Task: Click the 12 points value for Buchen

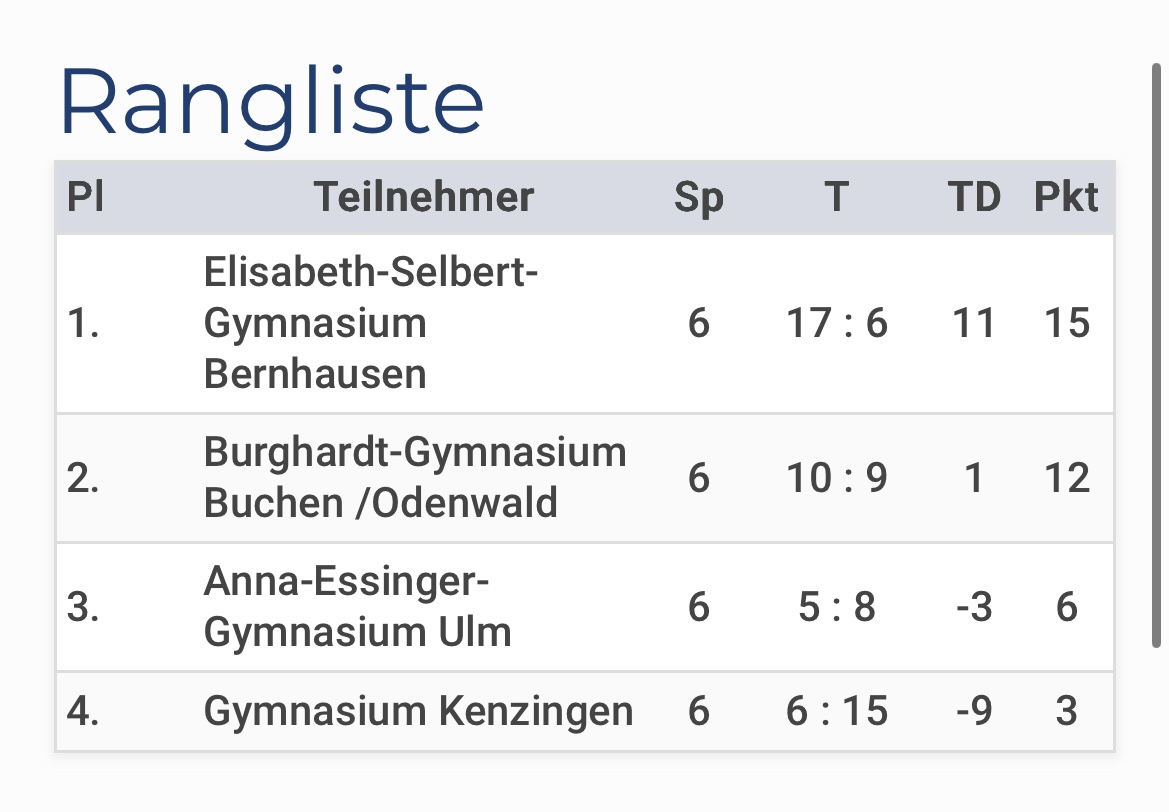Action: [1067, 478]
